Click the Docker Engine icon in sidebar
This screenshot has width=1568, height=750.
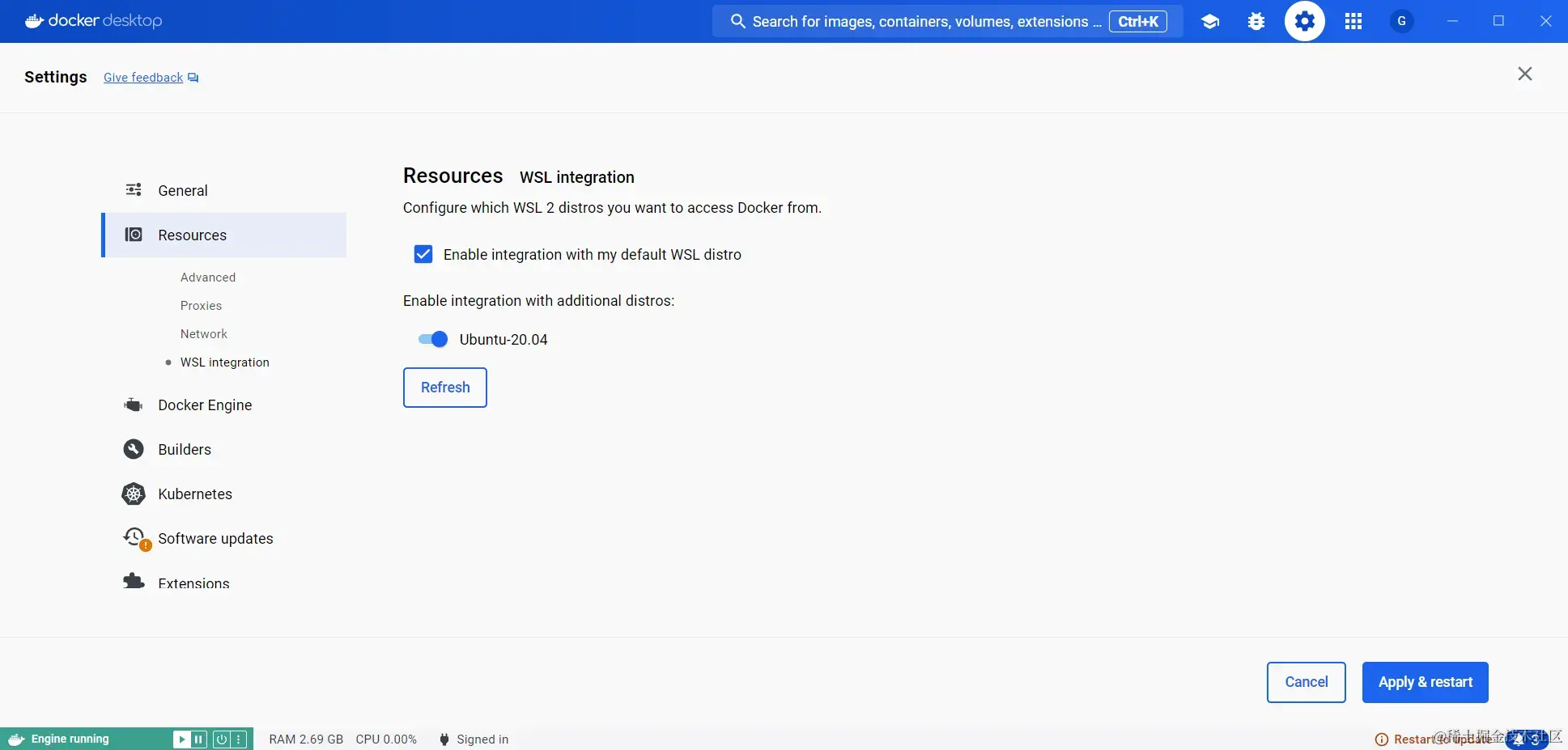pyautogui.click(x=134, y=405)
